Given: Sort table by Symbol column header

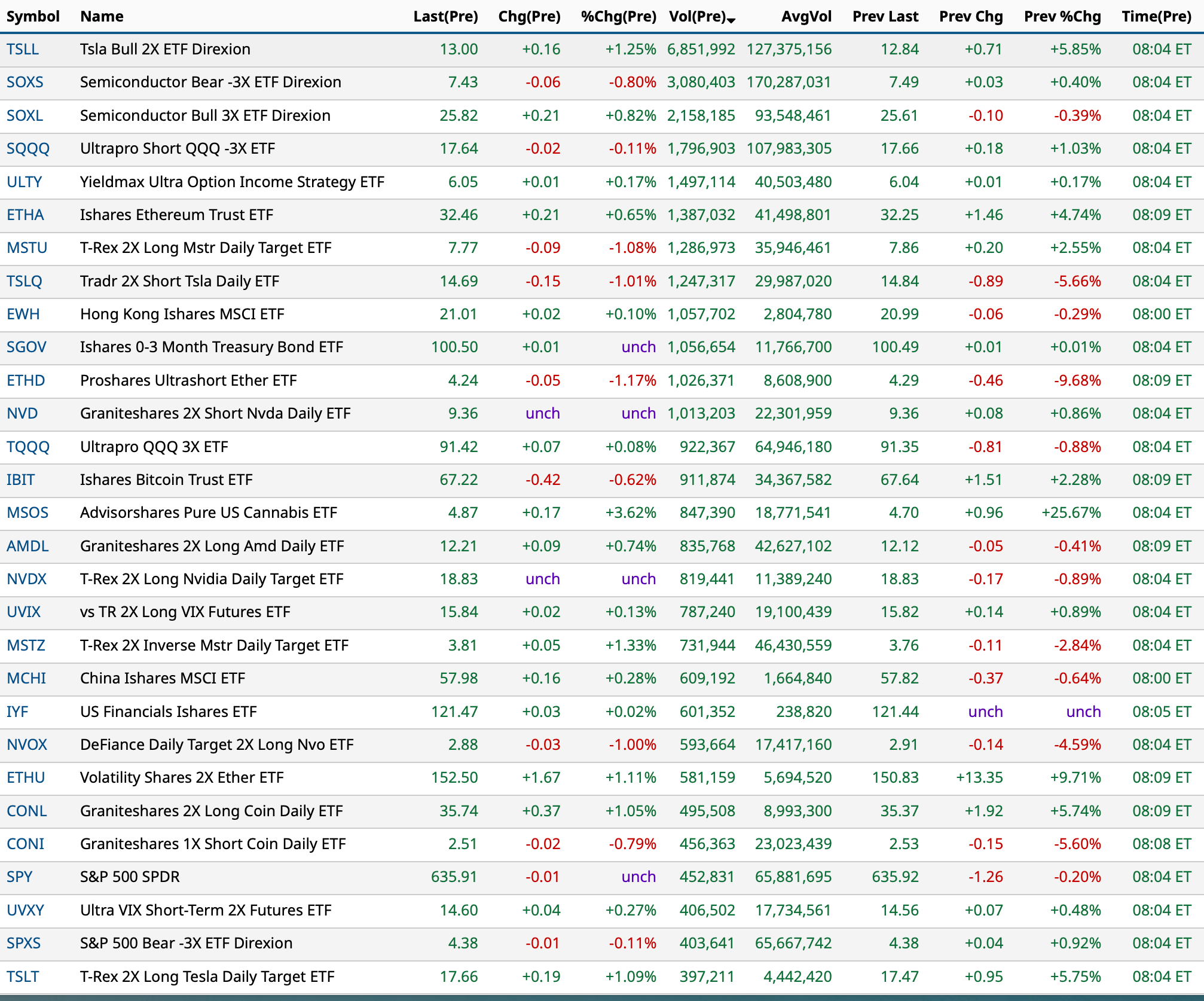Looking at the screenshot, I should (33, 16).
